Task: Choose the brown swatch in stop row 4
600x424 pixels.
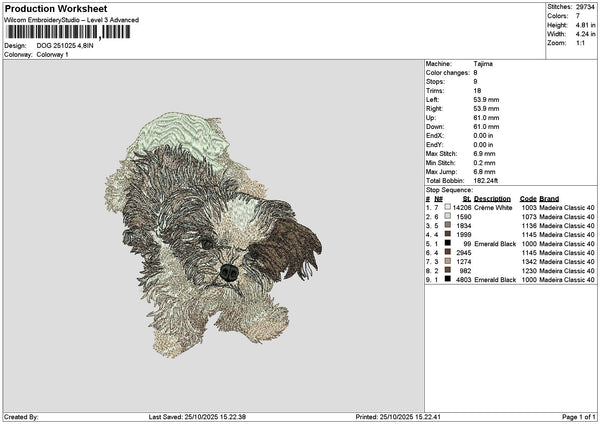Action: pyautogui.click(x=447, y=234)
